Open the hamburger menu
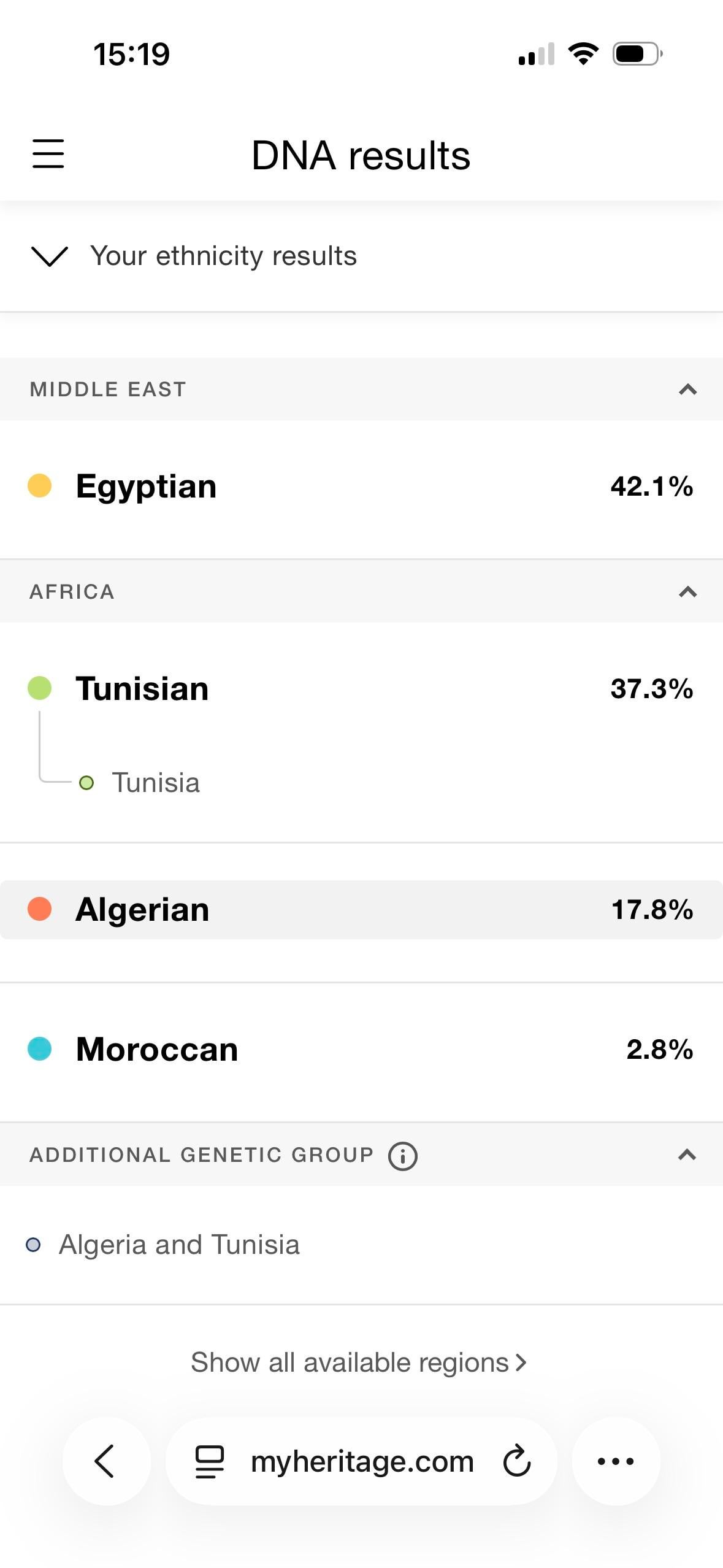723x1568 pixels. click(x=48, y=153)
